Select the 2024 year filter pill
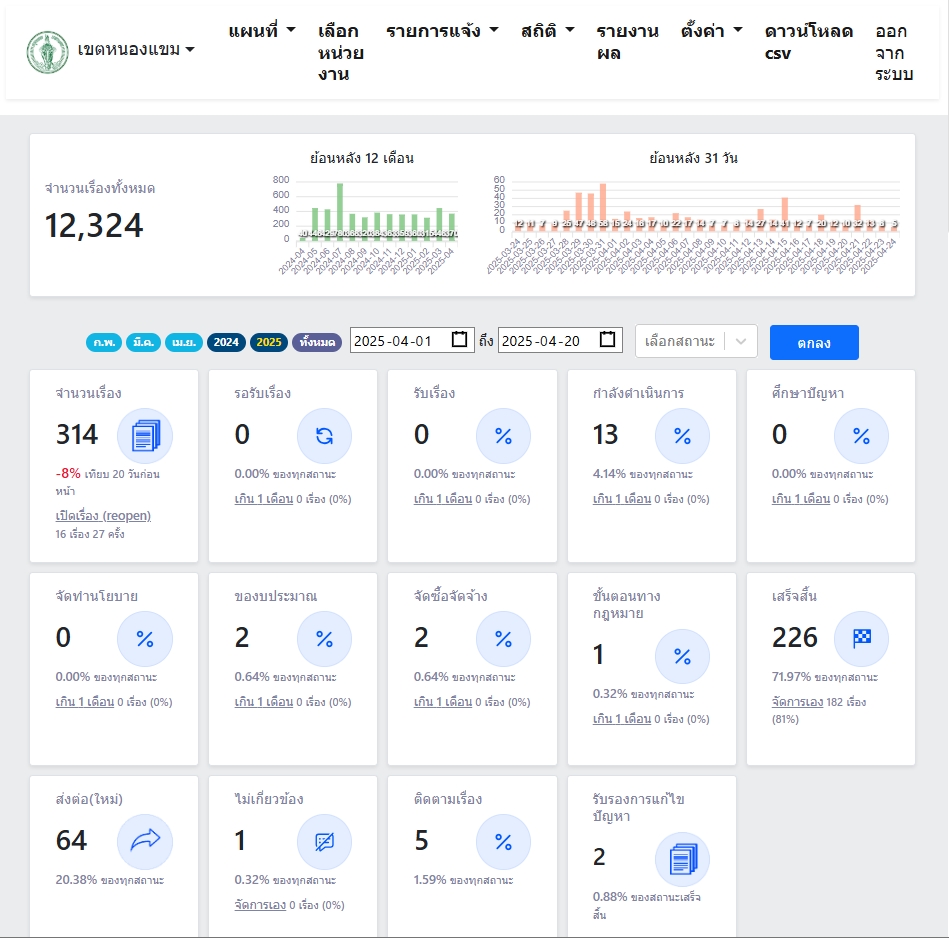The width and height of the screenshot is (949, 938). pos(226,343)
